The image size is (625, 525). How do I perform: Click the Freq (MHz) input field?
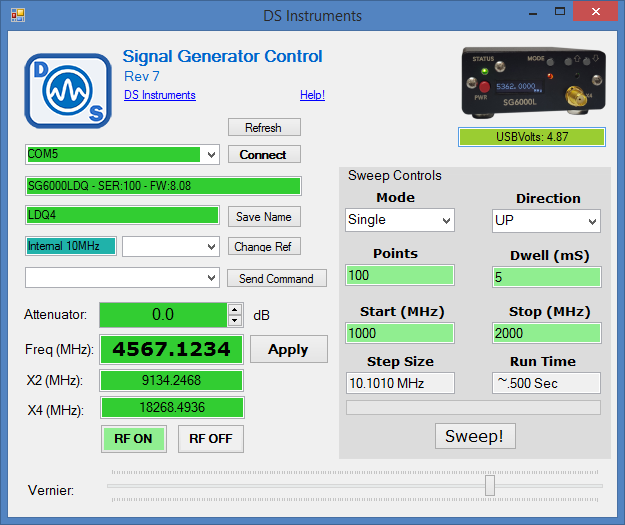pyautogui.click(x=172, y=349)
